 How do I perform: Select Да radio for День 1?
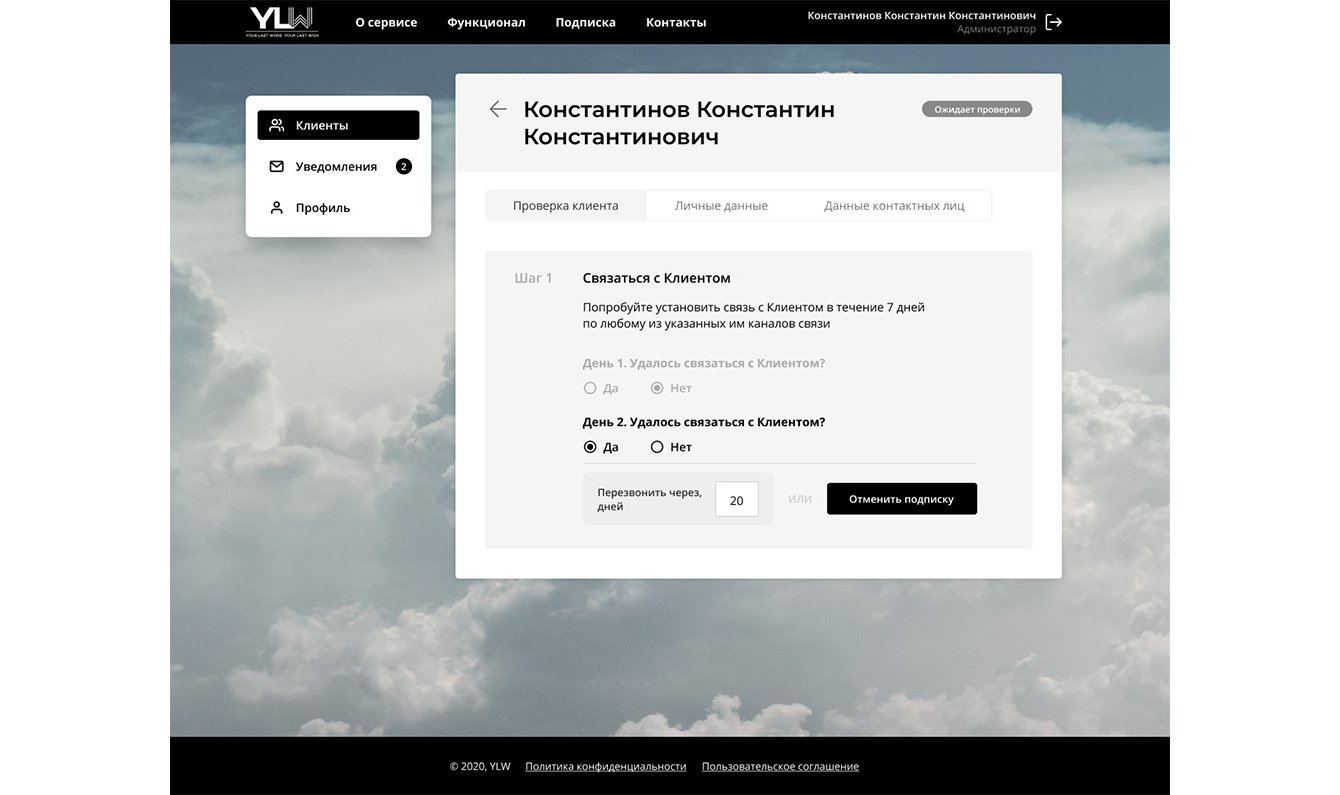[x=590, y=388]
